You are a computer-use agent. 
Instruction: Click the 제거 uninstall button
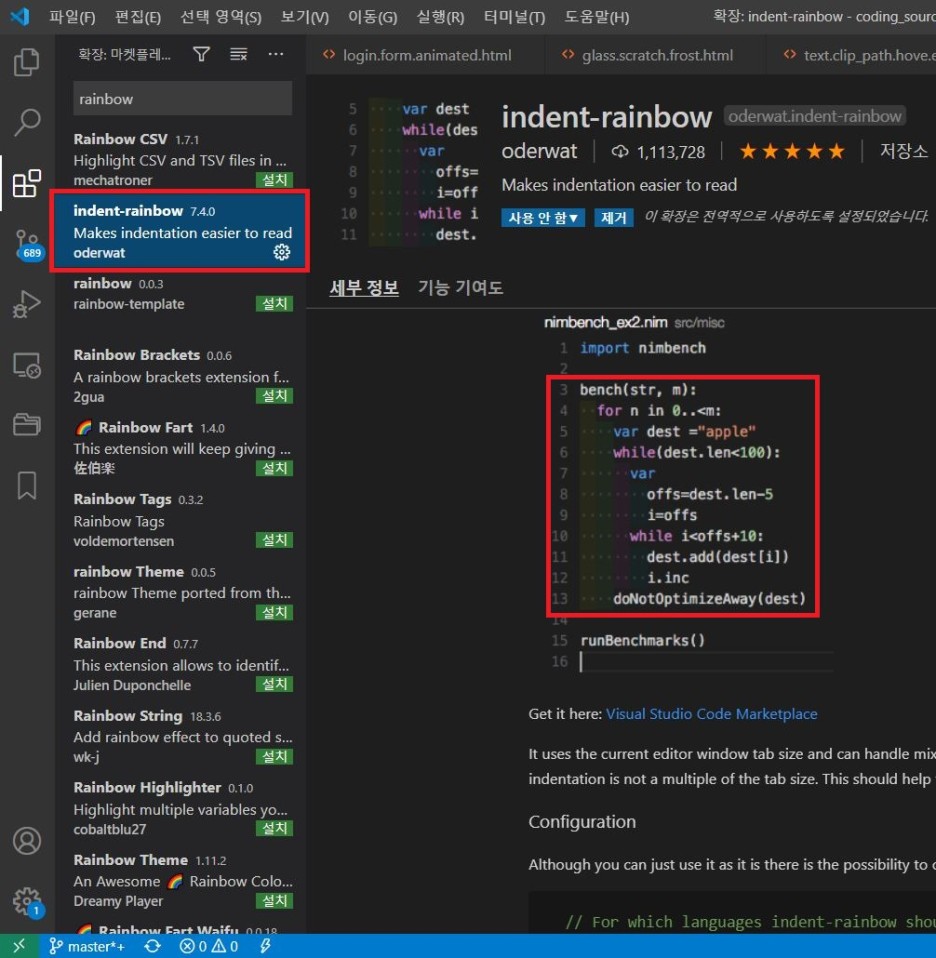pyautogui.click(x=613, y=218)
